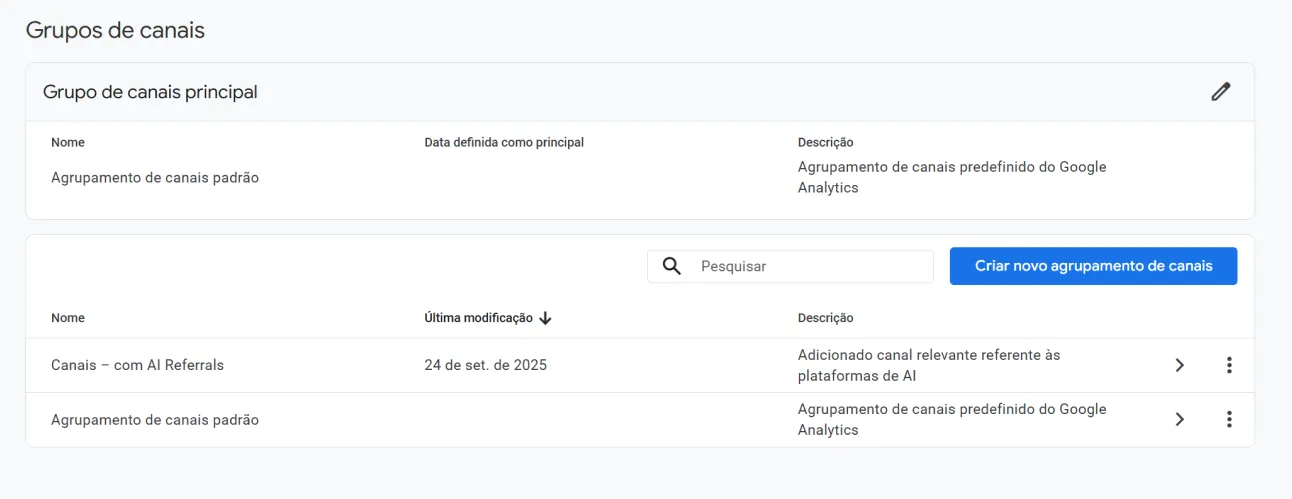Open more options for Canais – com AI Referrals
The image size is (1292, 499).
coord(1229,365)
